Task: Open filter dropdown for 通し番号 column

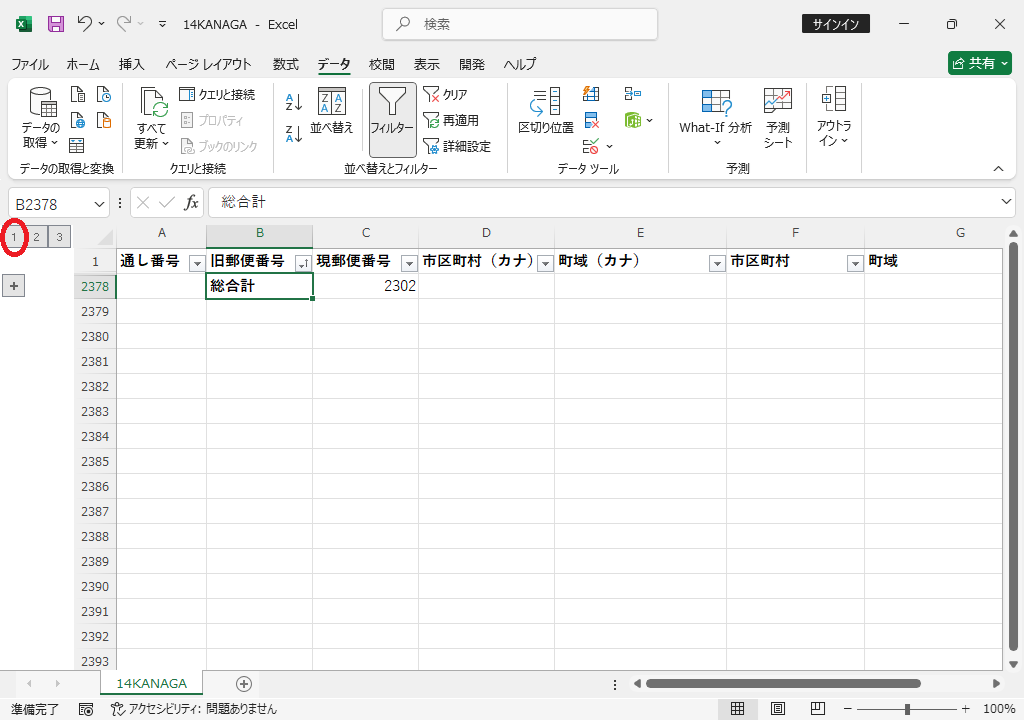Action: click(197, 263)
